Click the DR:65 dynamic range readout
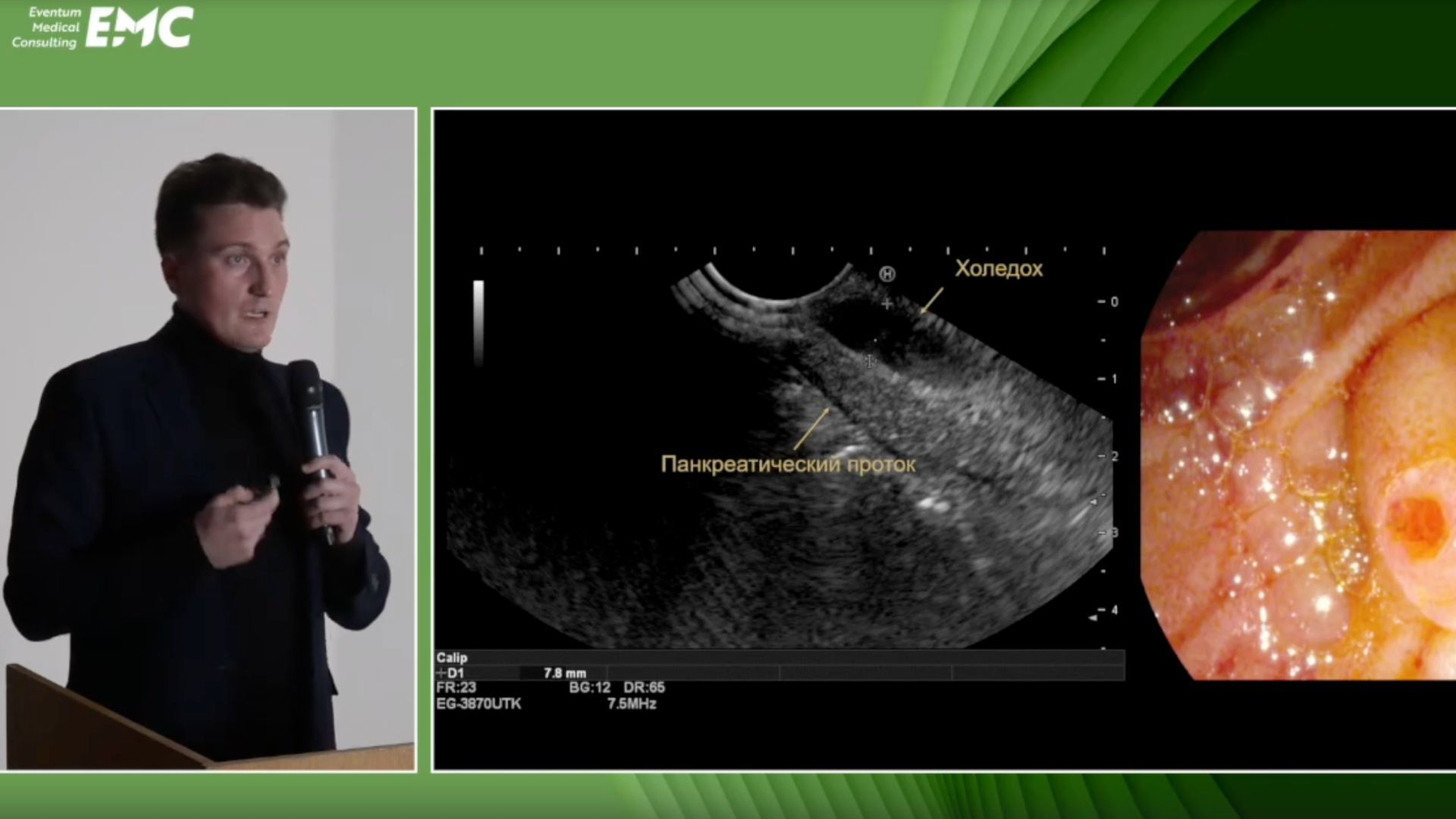Image resolution: width=1456 pixels, height=819 pixels. pyautogui.click(x=644, y=688)
